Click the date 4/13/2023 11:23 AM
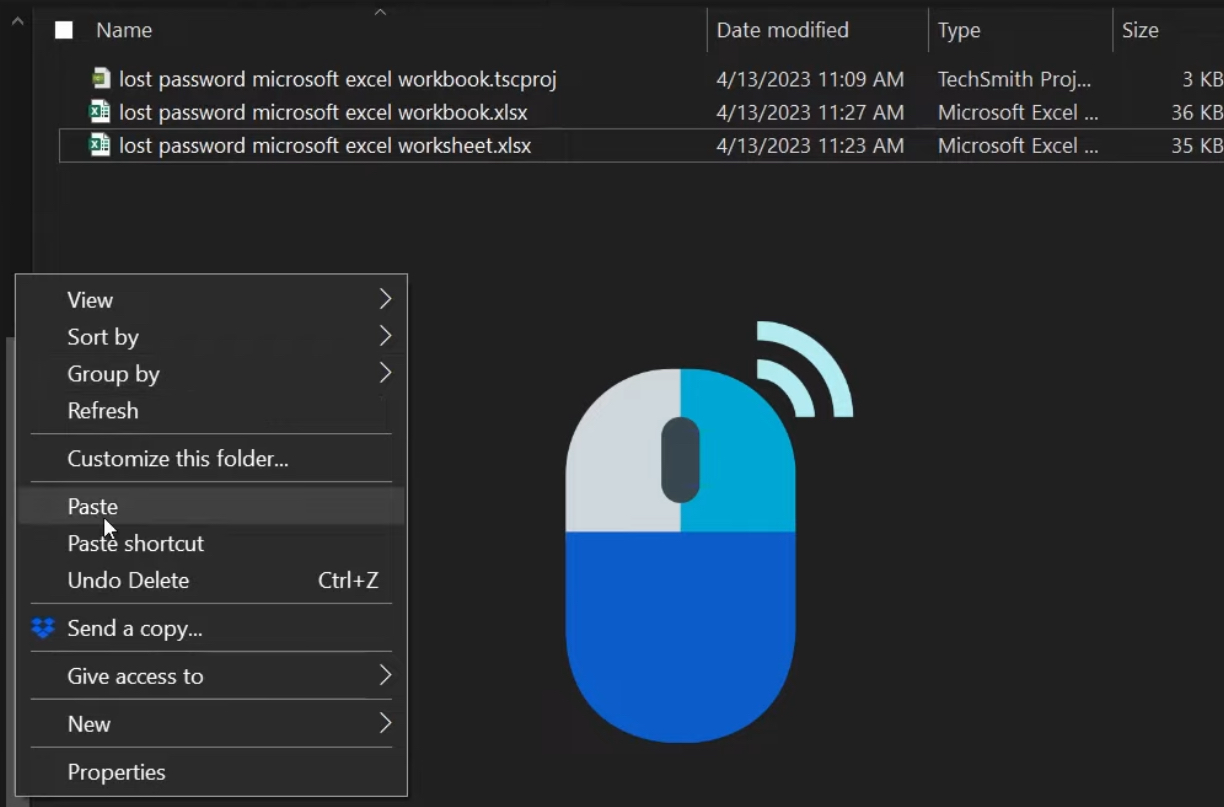The image size is (1224, 807). tap(810, 146)
